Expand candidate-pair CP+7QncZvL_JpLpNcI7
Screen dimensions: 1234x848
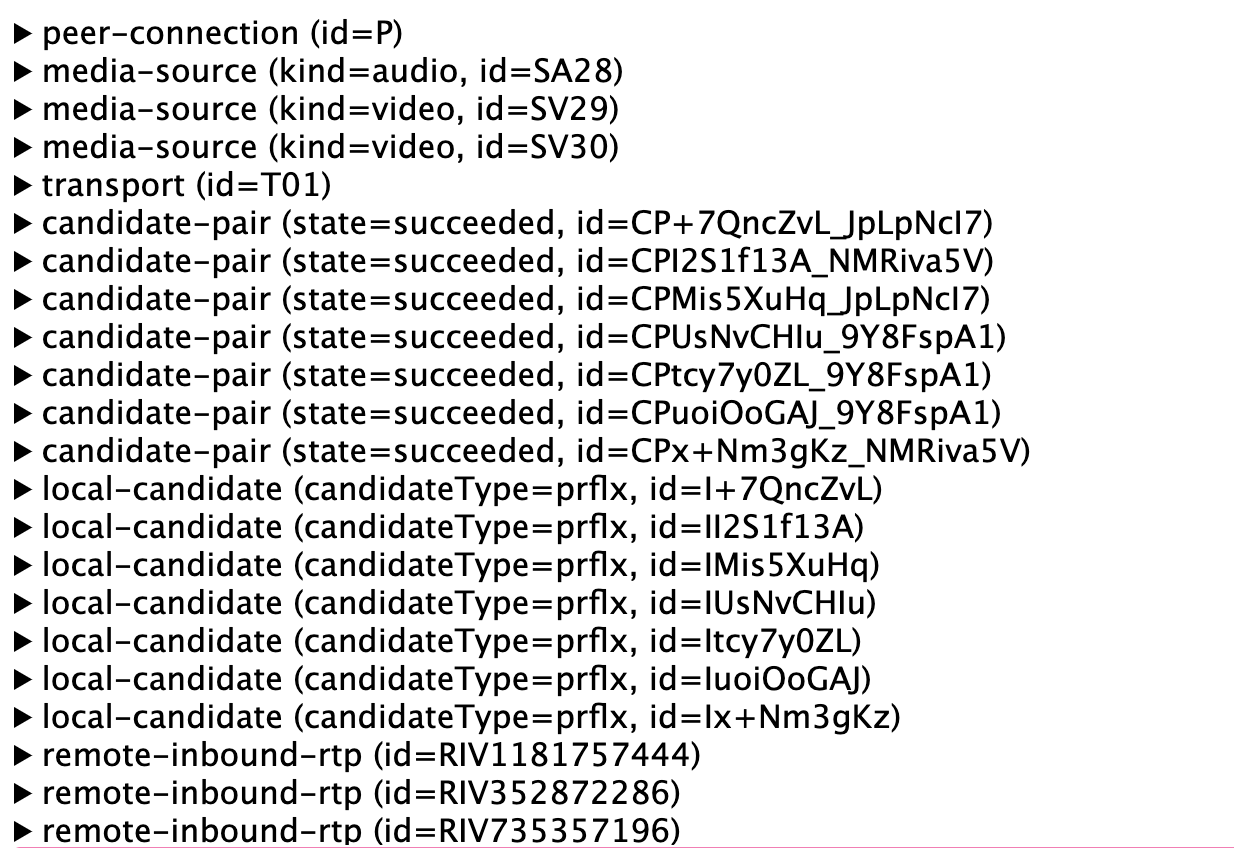pyautogui.click(x=24, y=225)
